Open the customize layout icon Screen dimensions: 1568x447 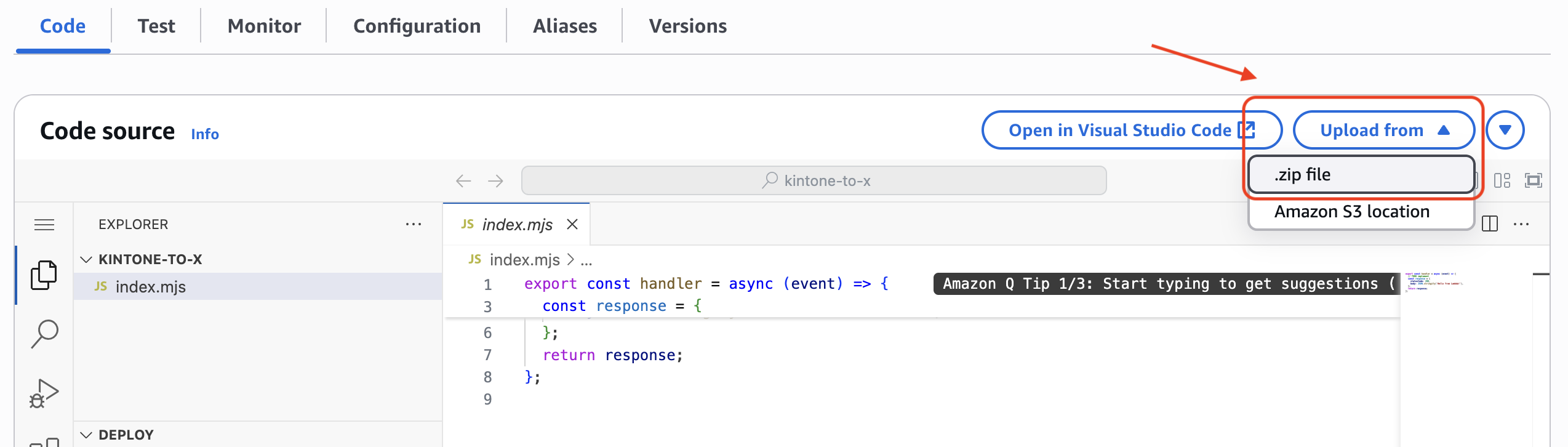[x=1503, y=180]
